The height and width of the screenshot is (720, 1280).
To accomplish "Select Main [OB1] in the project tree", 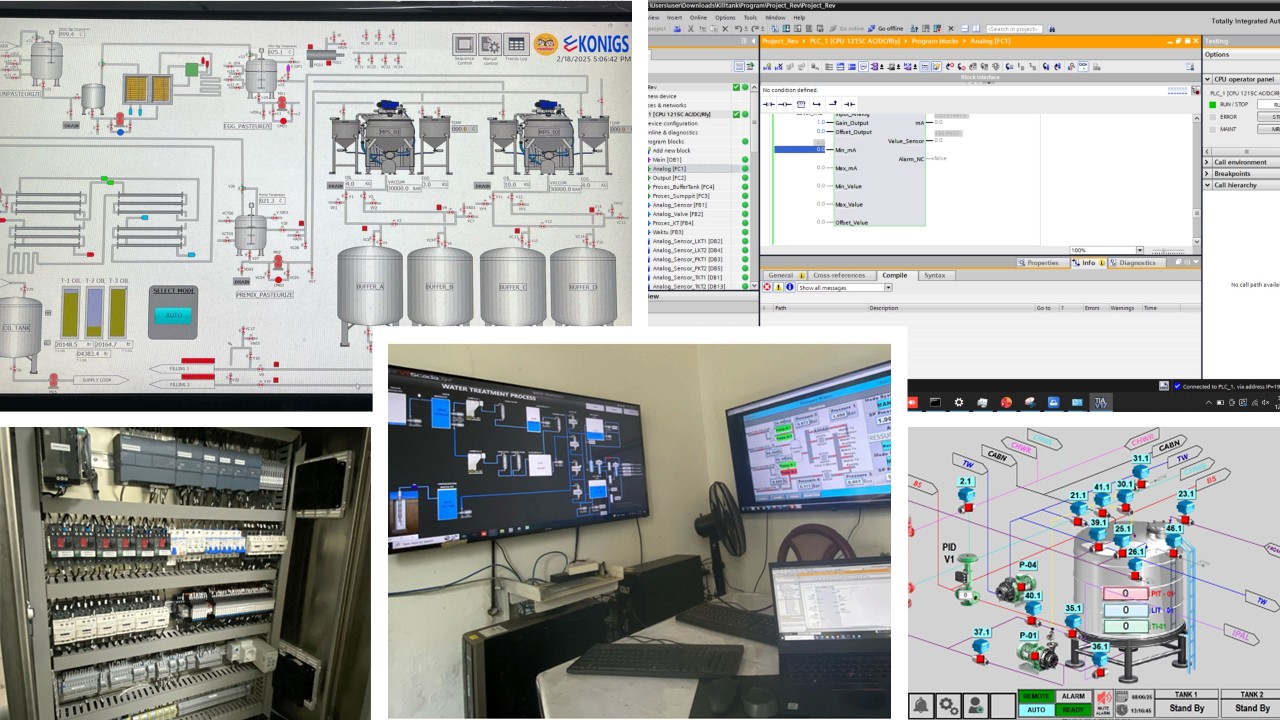I will coord(667,160).
